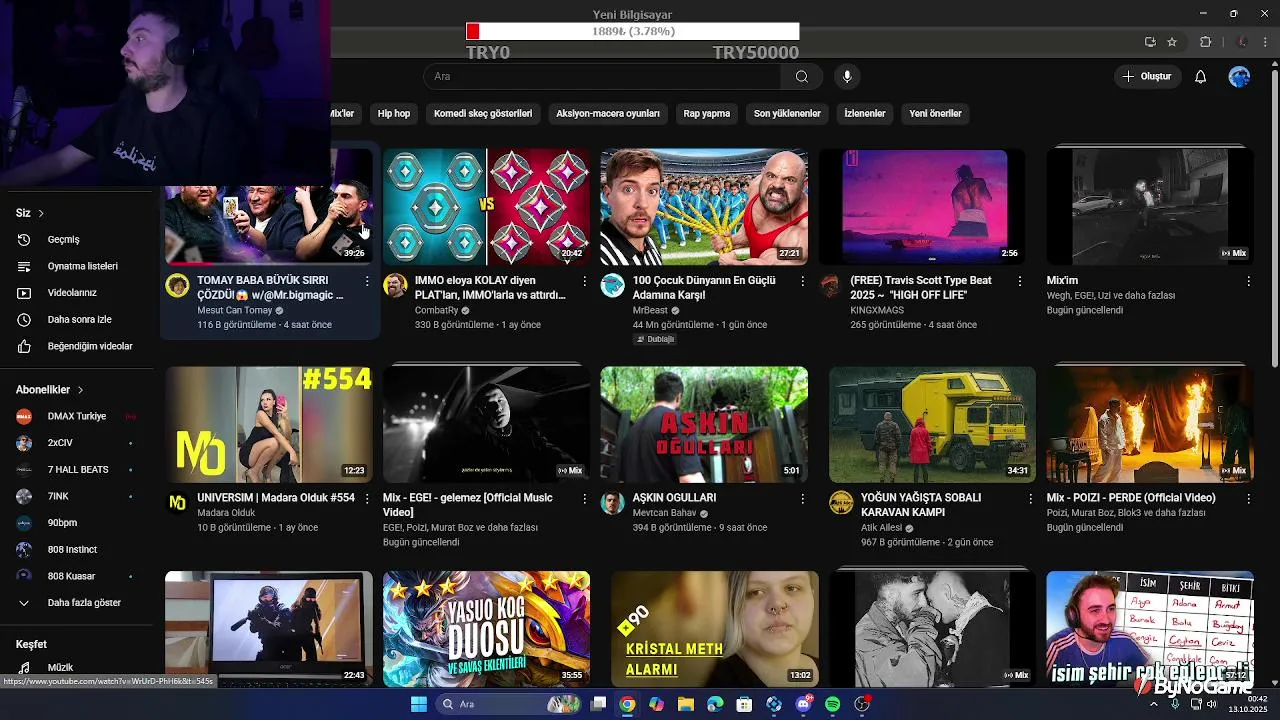Open the account avatar menu
Viewport: 1280px width, 720px height.
point(1240,77)
